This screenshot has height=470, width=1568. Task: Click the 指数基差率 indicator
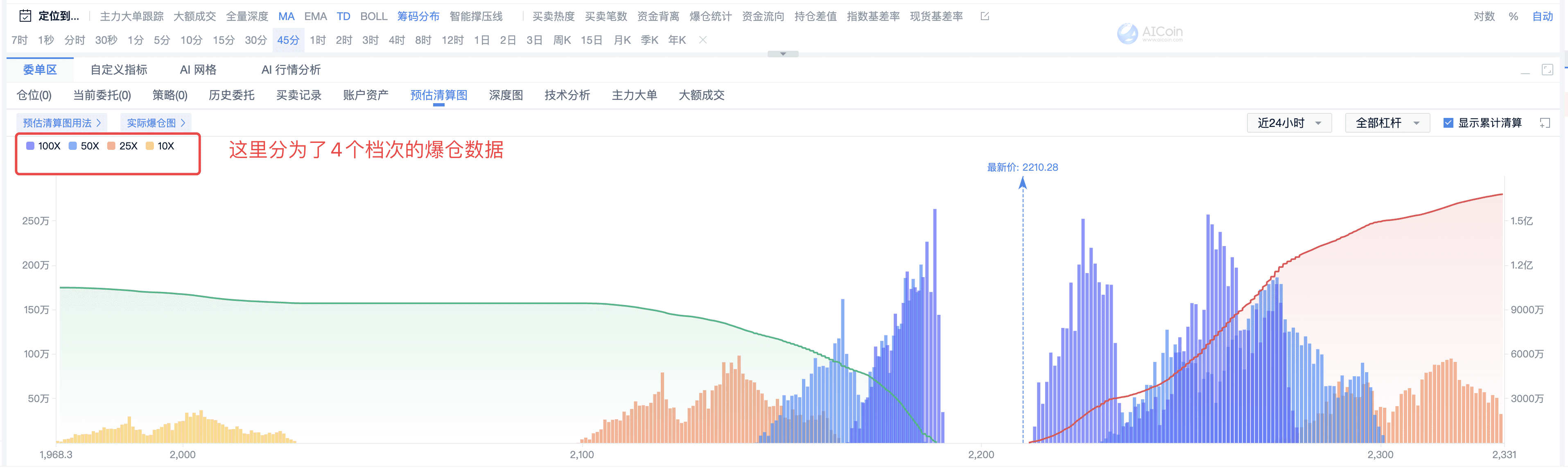click(873, 16)
